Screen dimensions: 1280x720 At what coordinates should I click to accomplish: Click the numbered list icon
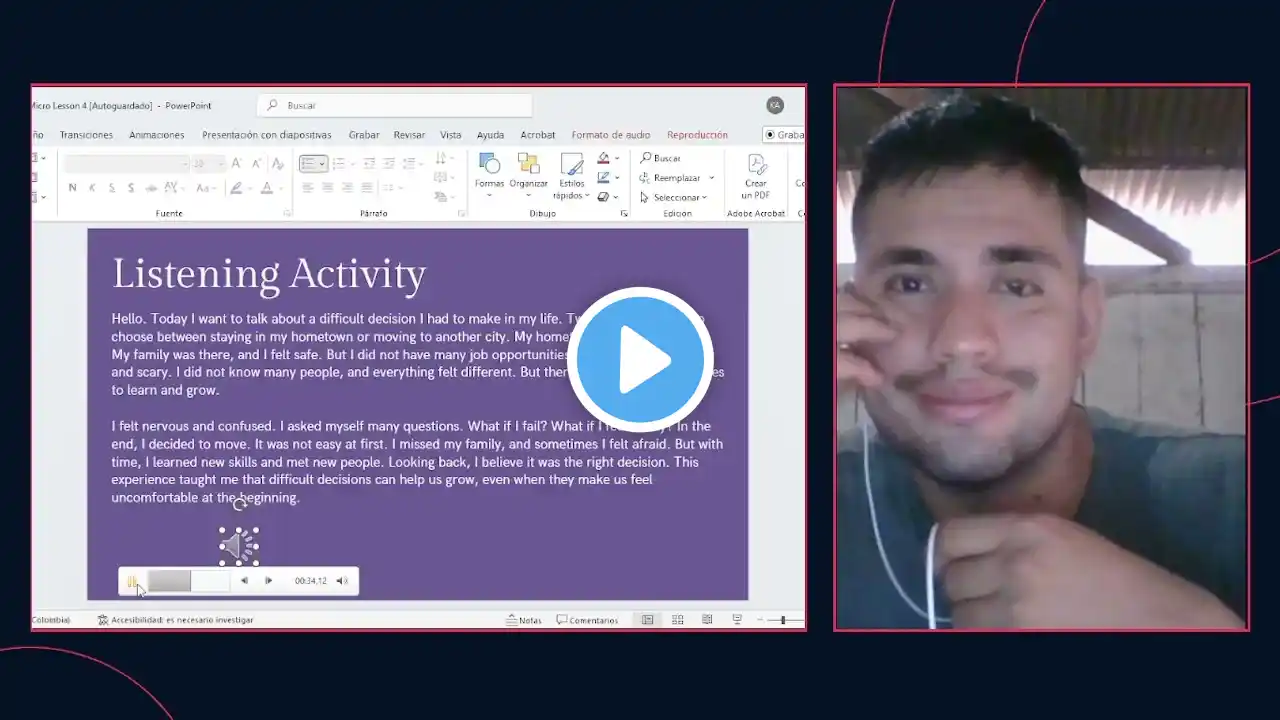pos(340,163)
